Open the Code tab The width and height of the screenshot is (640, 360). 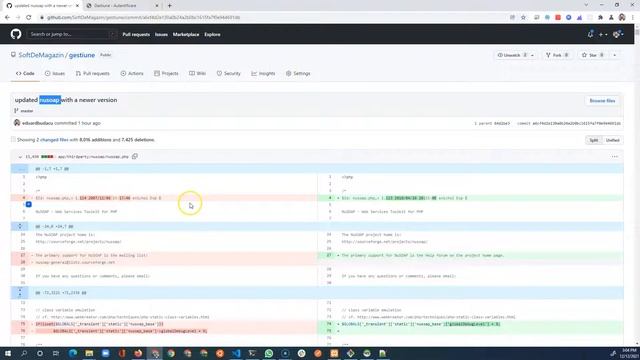point(25,73)
